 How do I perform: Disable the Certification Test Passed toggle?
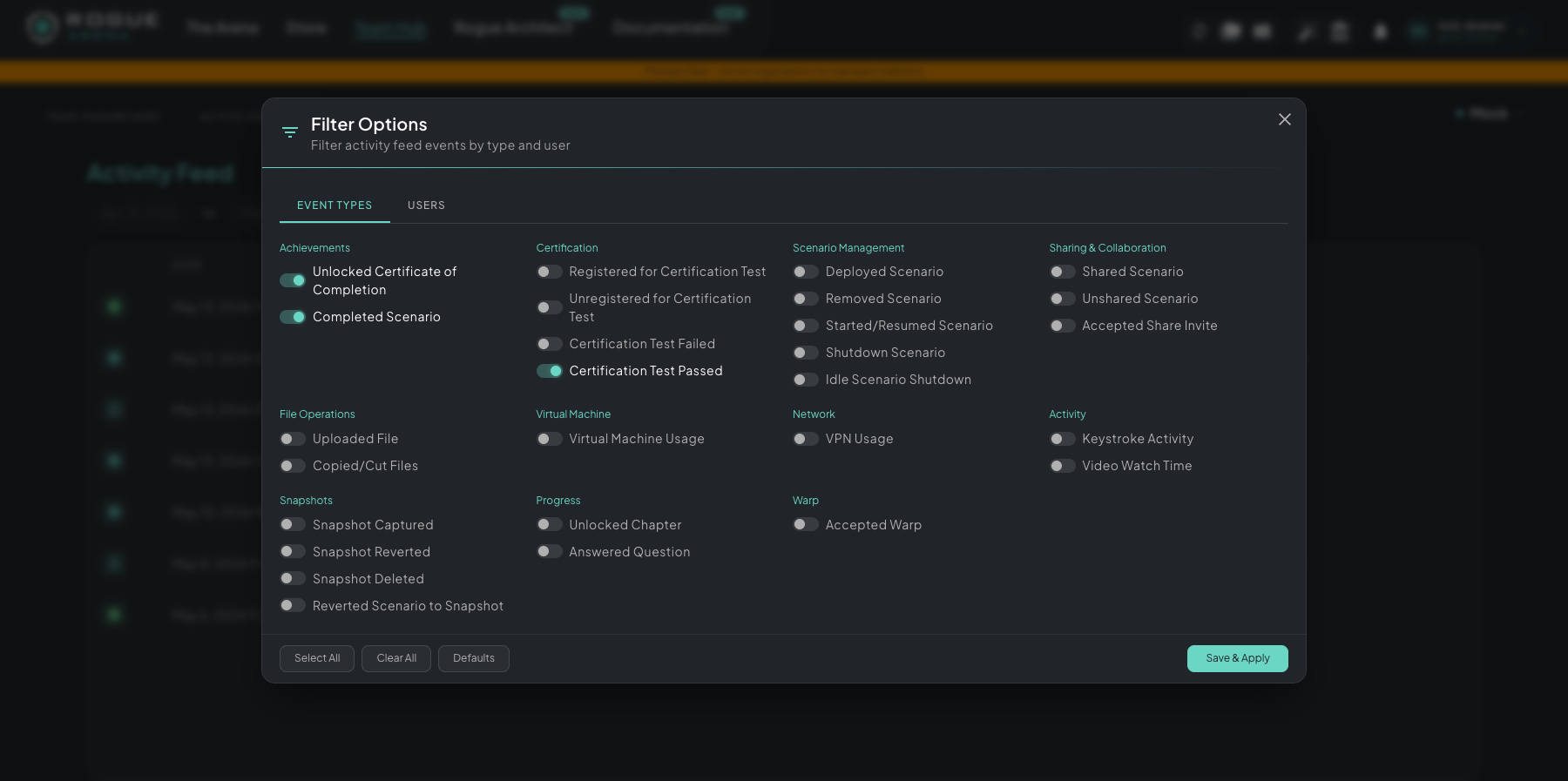[x=550, y=371]
